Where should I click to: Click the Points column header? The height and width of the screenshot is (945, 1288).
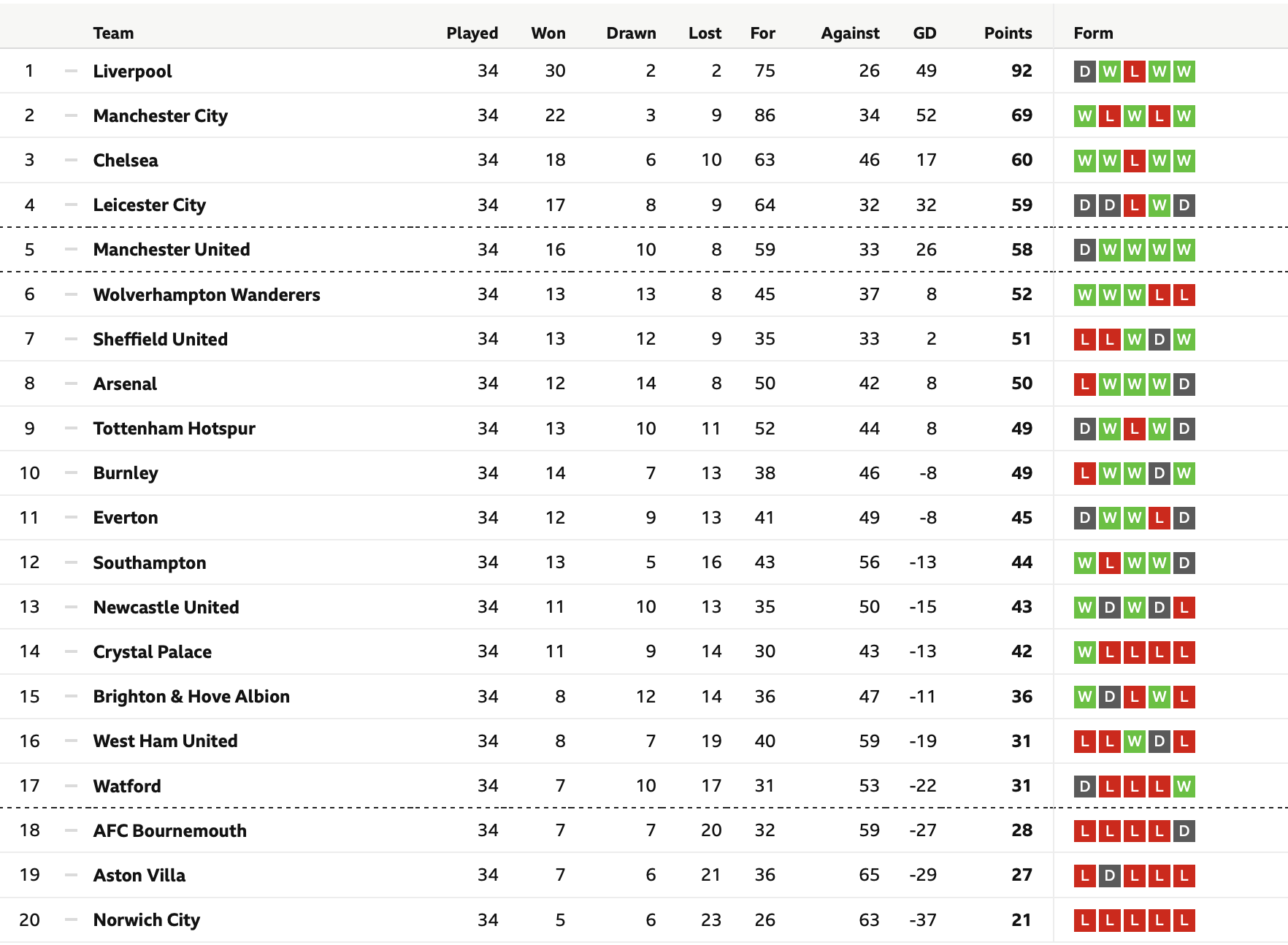pos(1008,33)
